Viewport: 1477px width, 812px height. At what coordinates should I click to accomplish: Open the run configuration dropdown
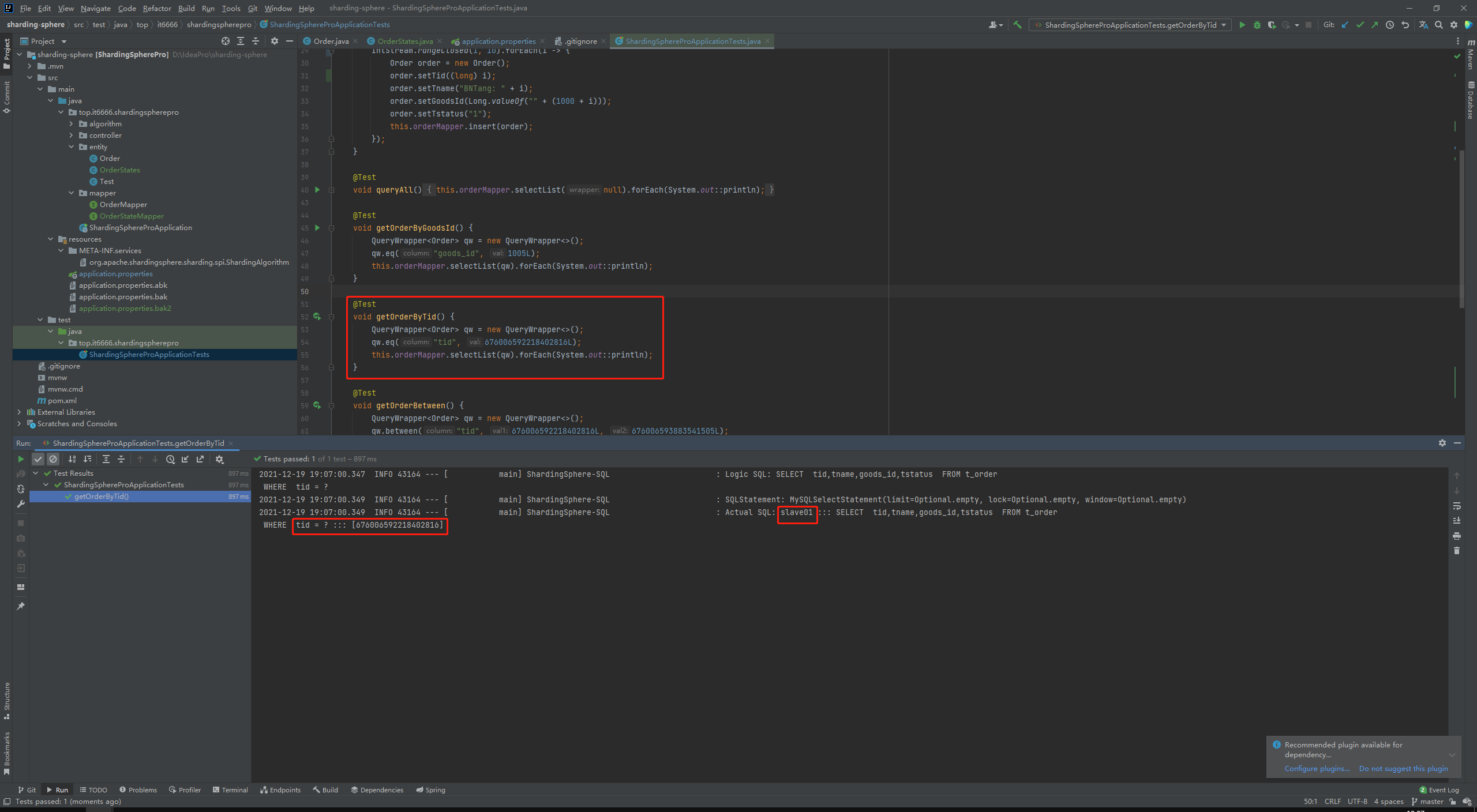tap(1130, 25)
